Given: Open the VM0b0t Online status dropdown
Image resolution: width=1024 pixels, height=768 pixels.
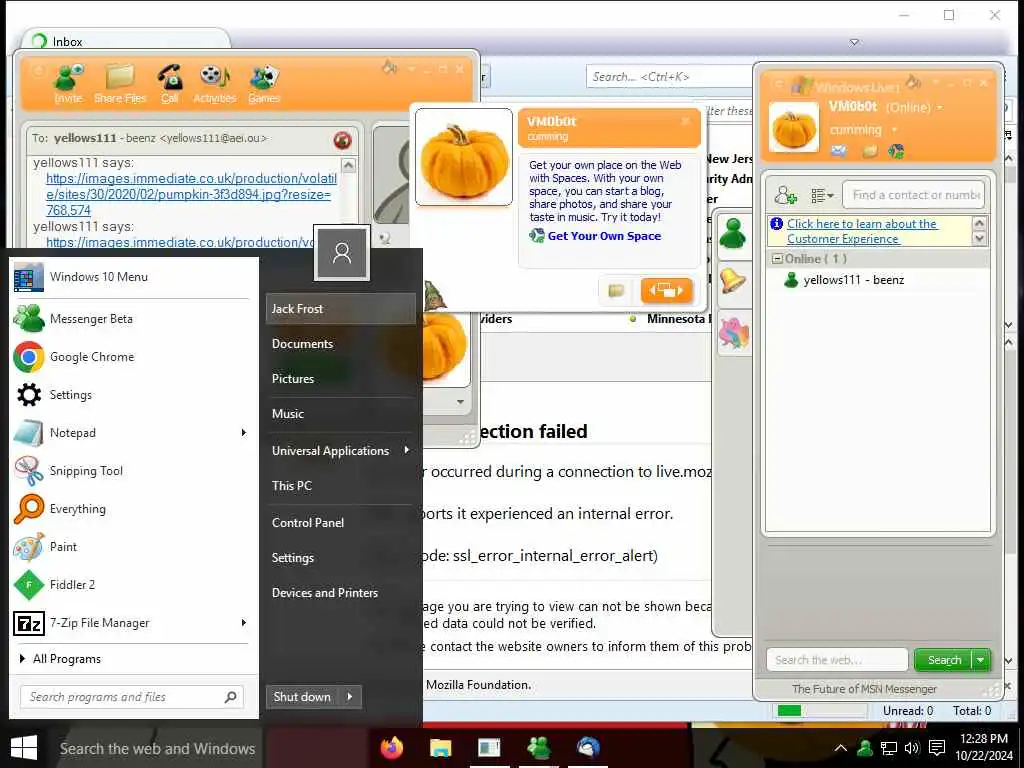Looking at the screenshot, I should point(940,108).
